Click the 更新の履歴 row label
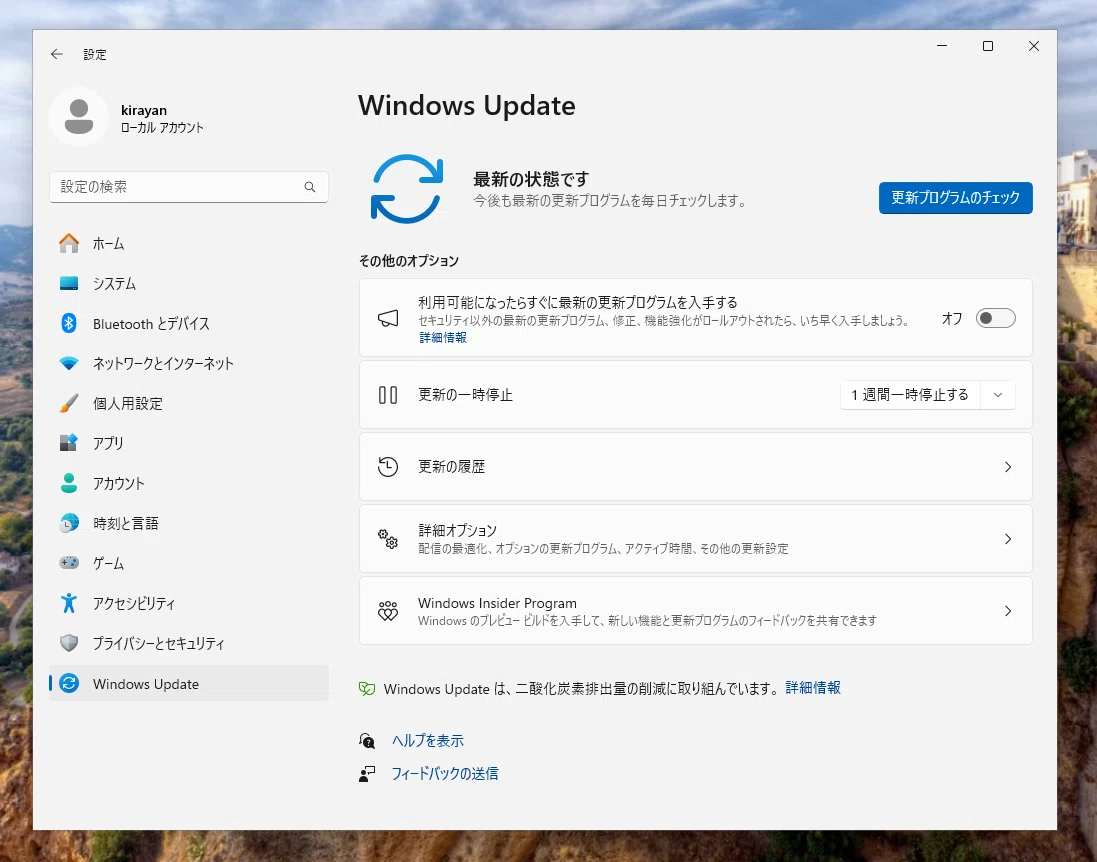This screenshot has width=1097, height=862. (451, 467)
